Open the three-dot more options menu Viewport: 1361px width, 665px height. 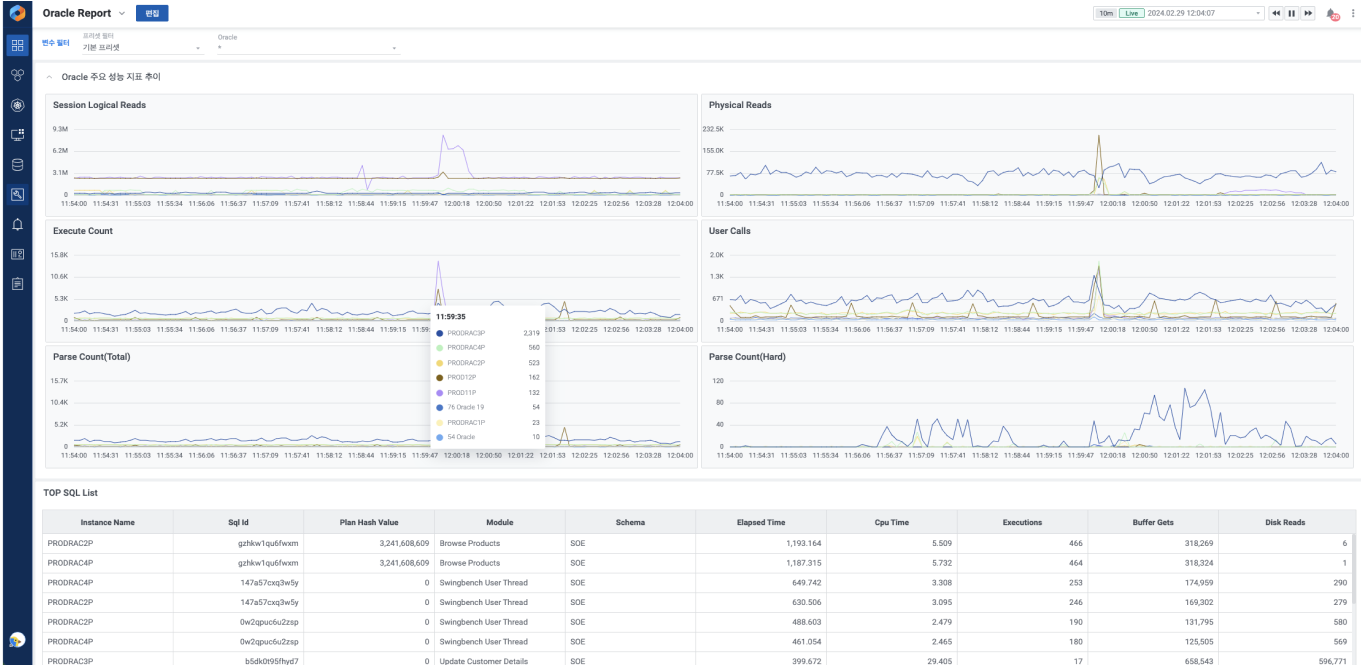click(1352, 13)
